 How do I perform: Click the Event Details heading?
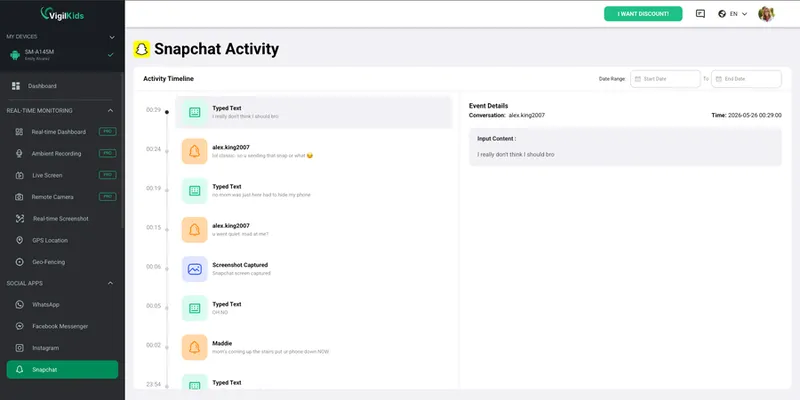(488, 106)
